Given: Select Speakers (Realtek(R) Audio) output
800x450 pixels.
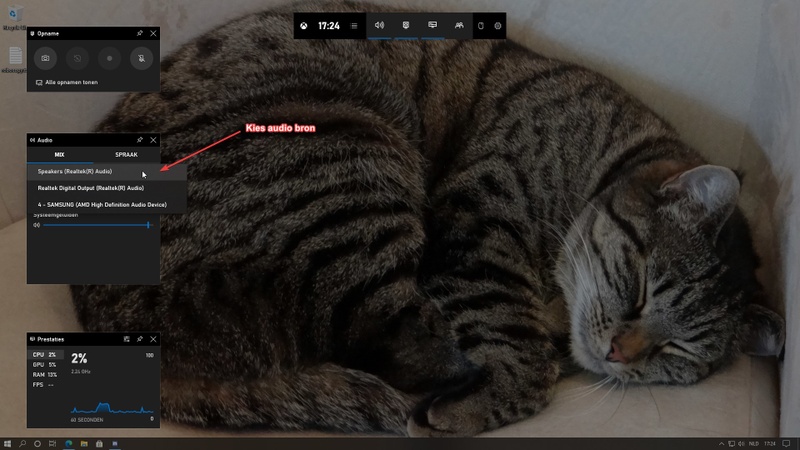Looking at the screenshot, I should pos(107,171).
